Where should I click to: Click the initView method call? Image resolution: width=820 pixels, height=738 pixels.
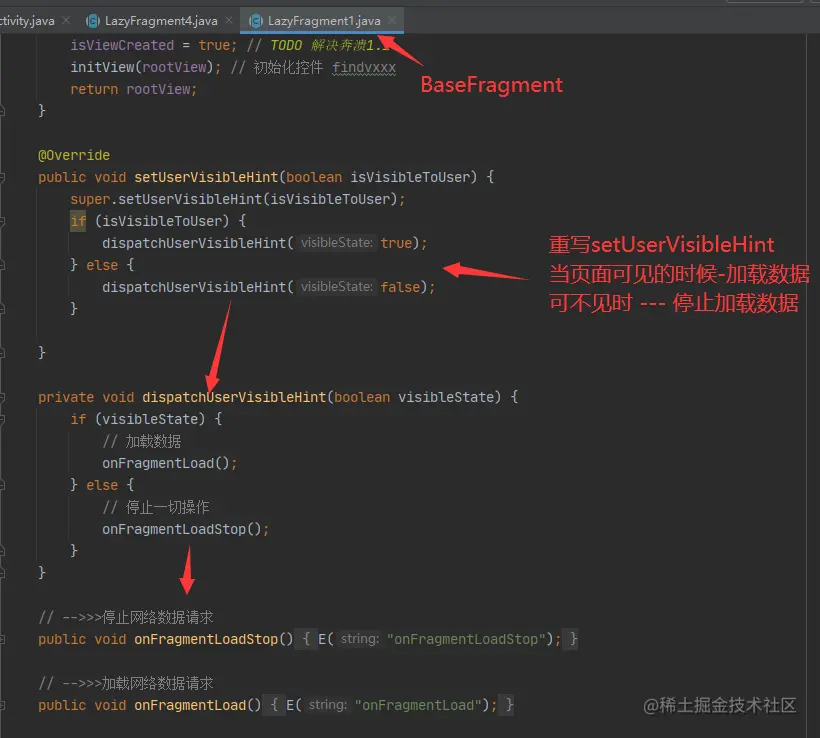tap(102, 67)
